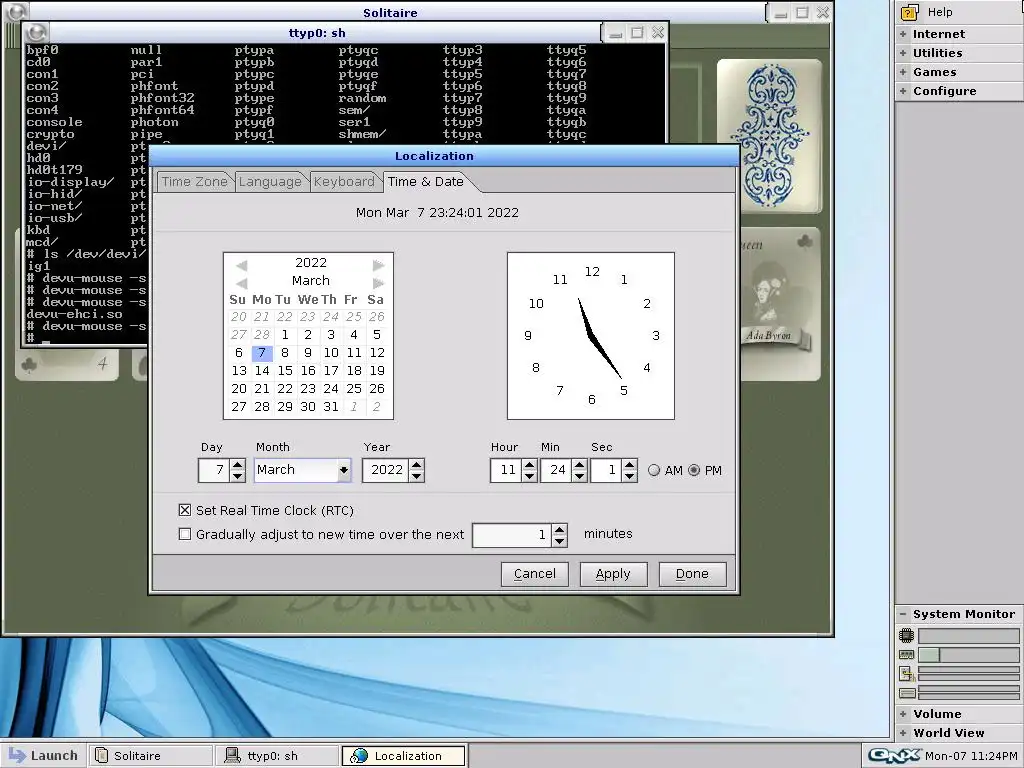Expand the World View group
The image size is (1024, 768).
(959, 733)
